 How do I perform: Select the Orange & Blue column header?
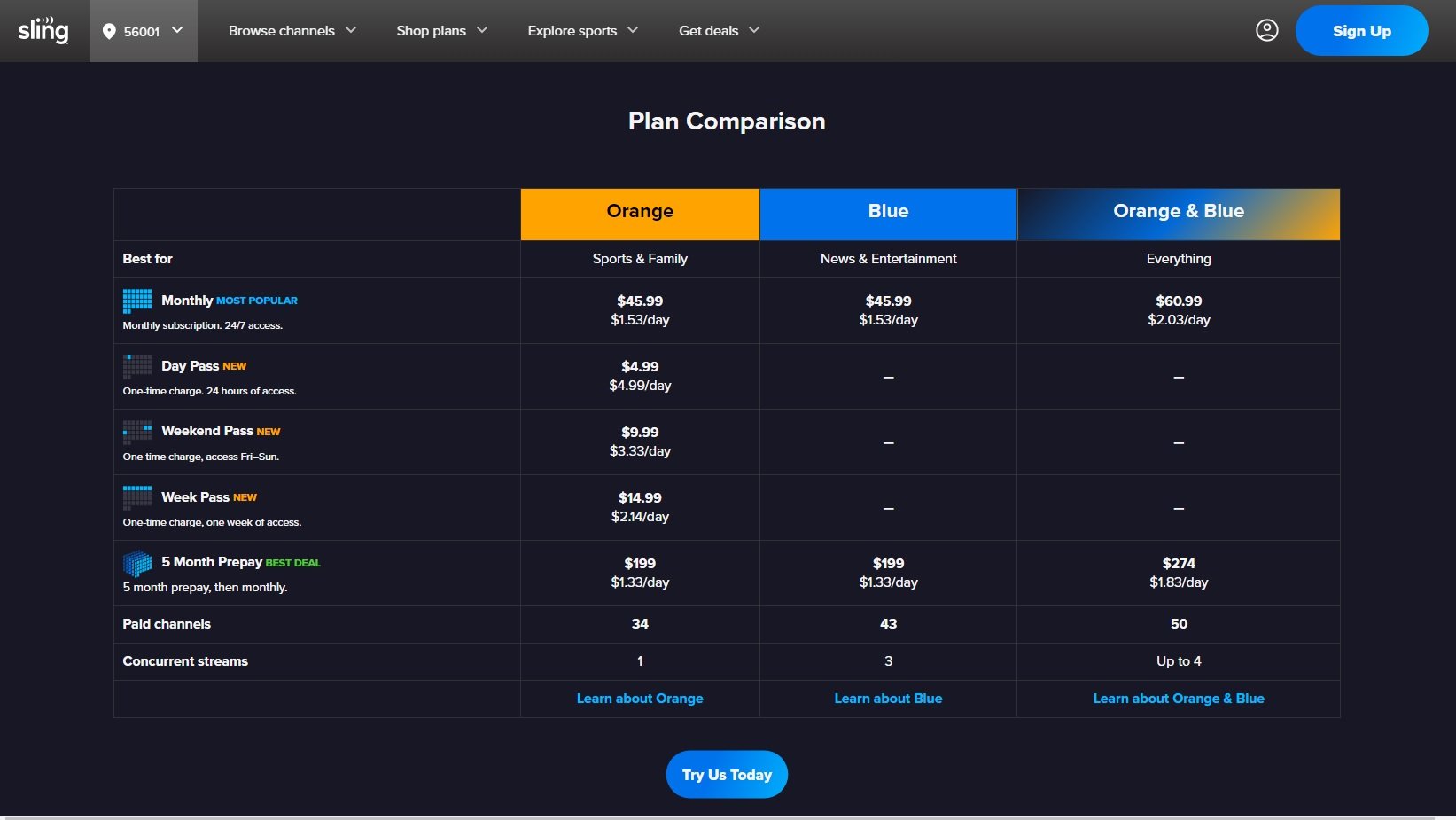pos(1179,214)
